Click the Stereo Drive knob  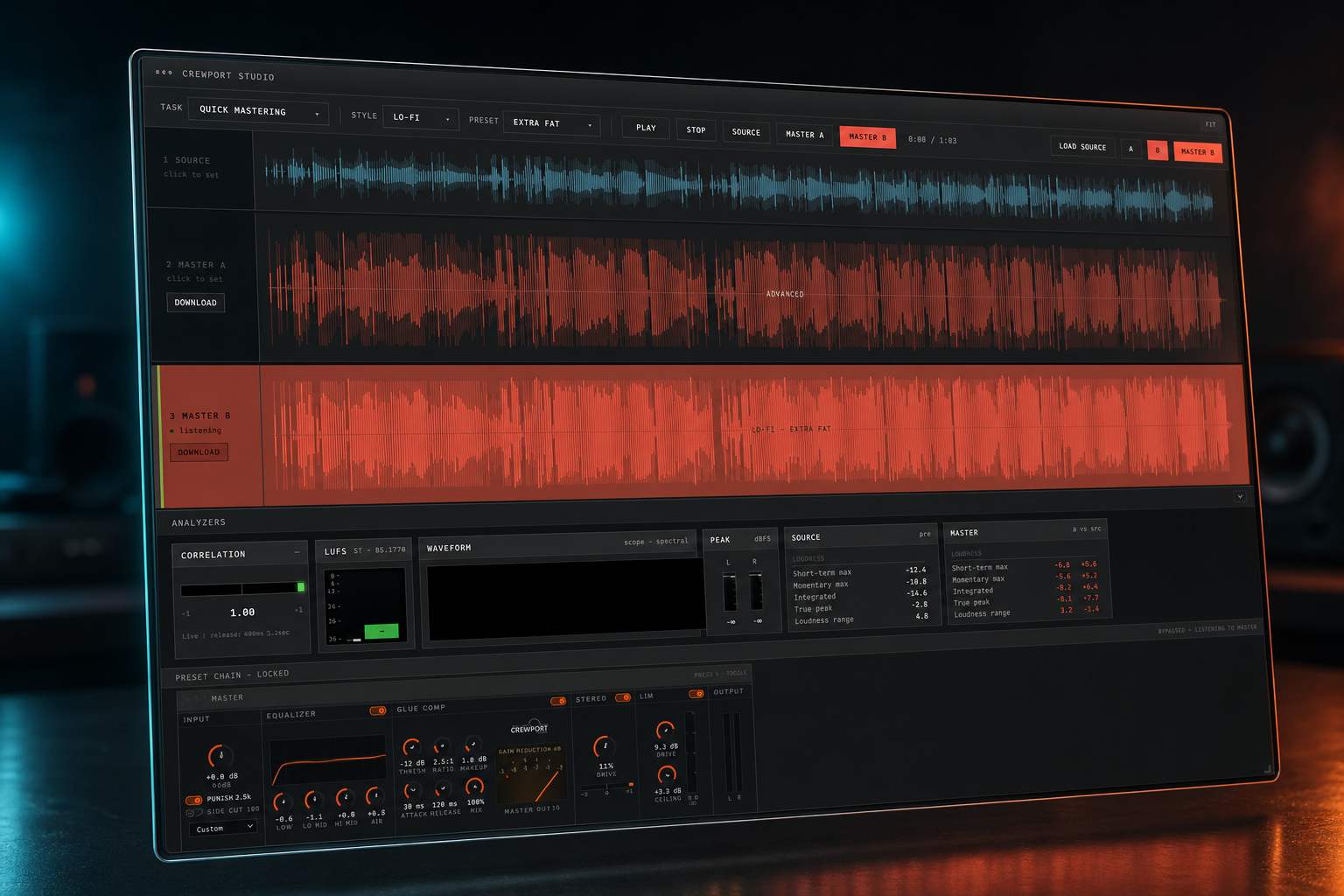point(605,747)
